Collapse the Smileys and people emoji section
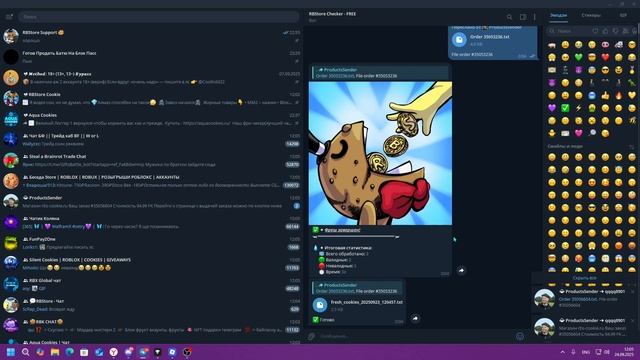640x360 pixels. (x=632, y=146)
